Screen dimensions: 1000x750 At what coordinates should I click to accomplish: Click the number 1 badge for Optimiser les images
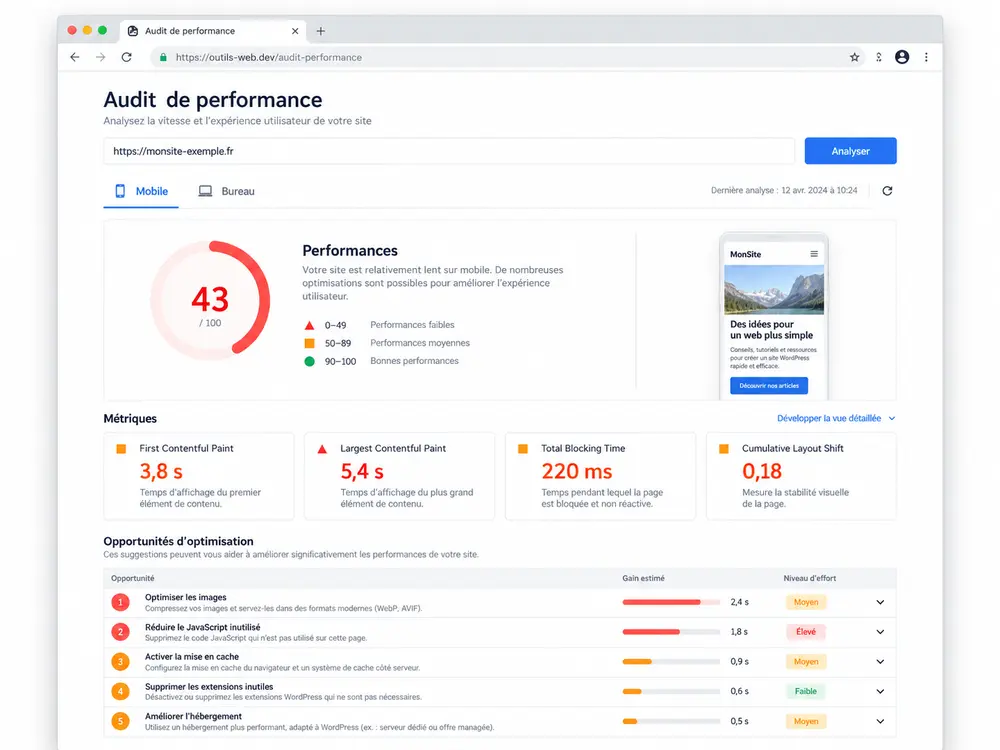121,602
